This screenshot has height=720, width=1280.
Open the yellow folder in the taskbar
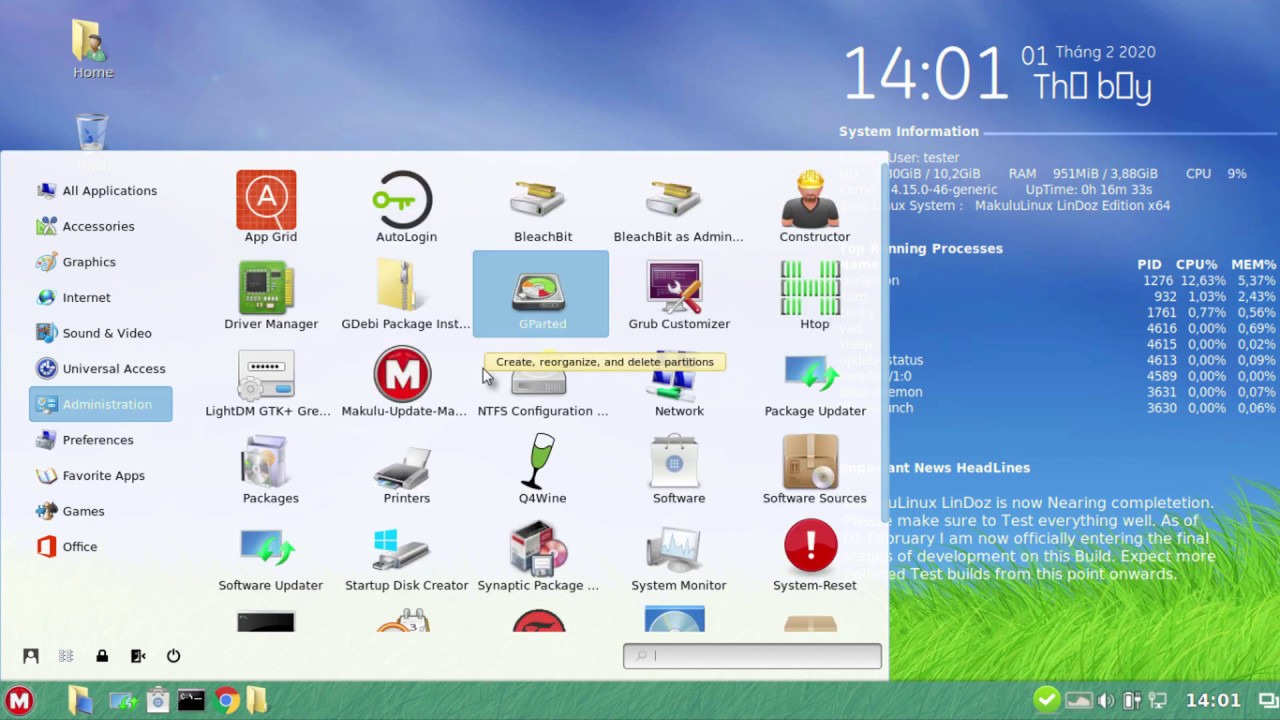(257, 700)
